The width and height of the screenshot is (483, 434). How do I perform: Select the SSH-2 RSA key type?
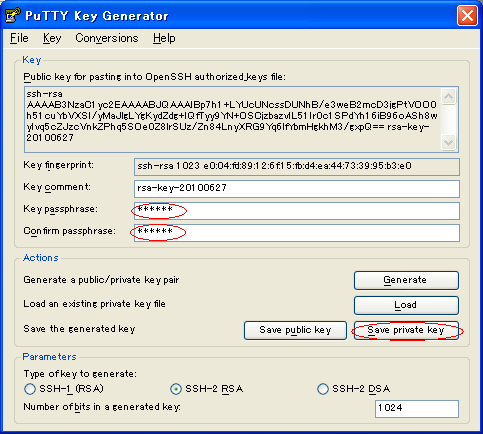click(x=176, y=389)
